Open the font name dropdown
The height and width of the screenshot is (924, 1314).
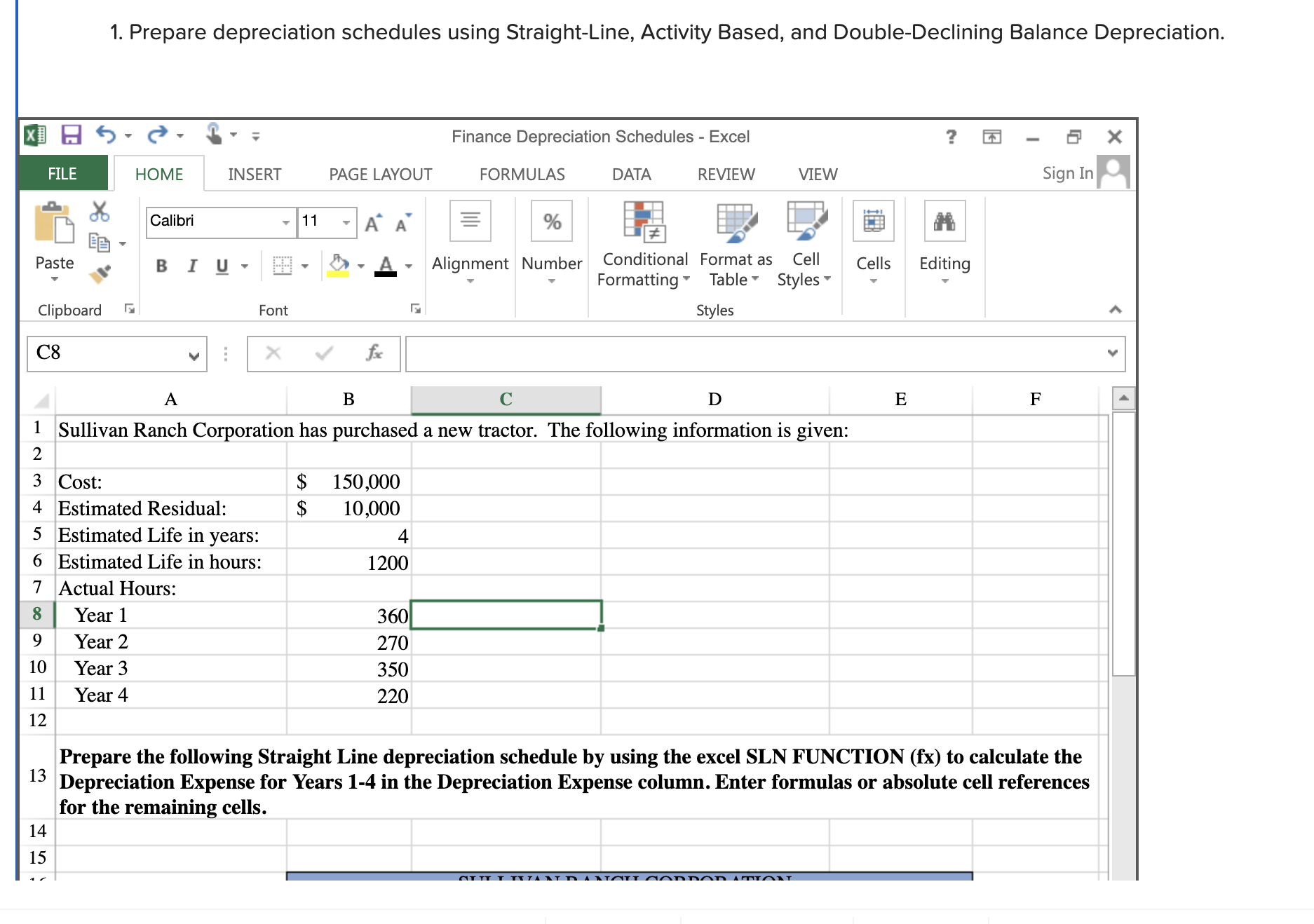pos(287,222)
